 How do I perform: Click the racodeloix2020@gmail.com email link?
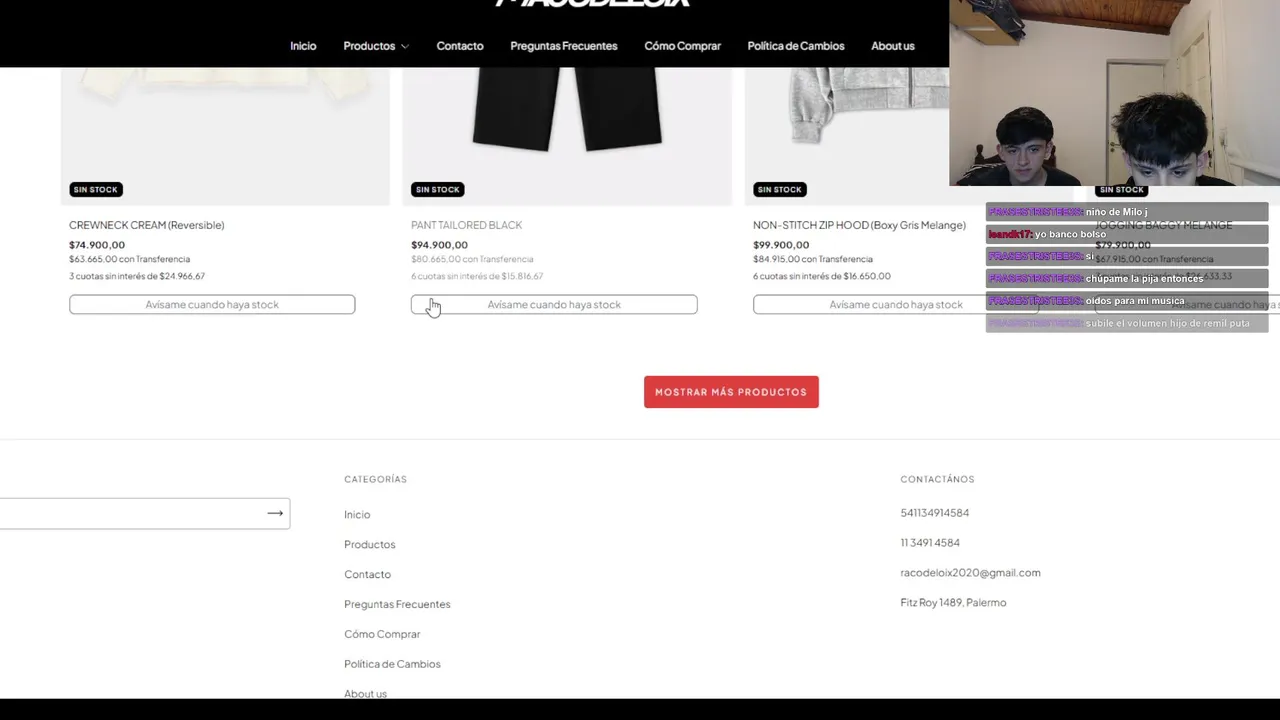click(970, 573)
